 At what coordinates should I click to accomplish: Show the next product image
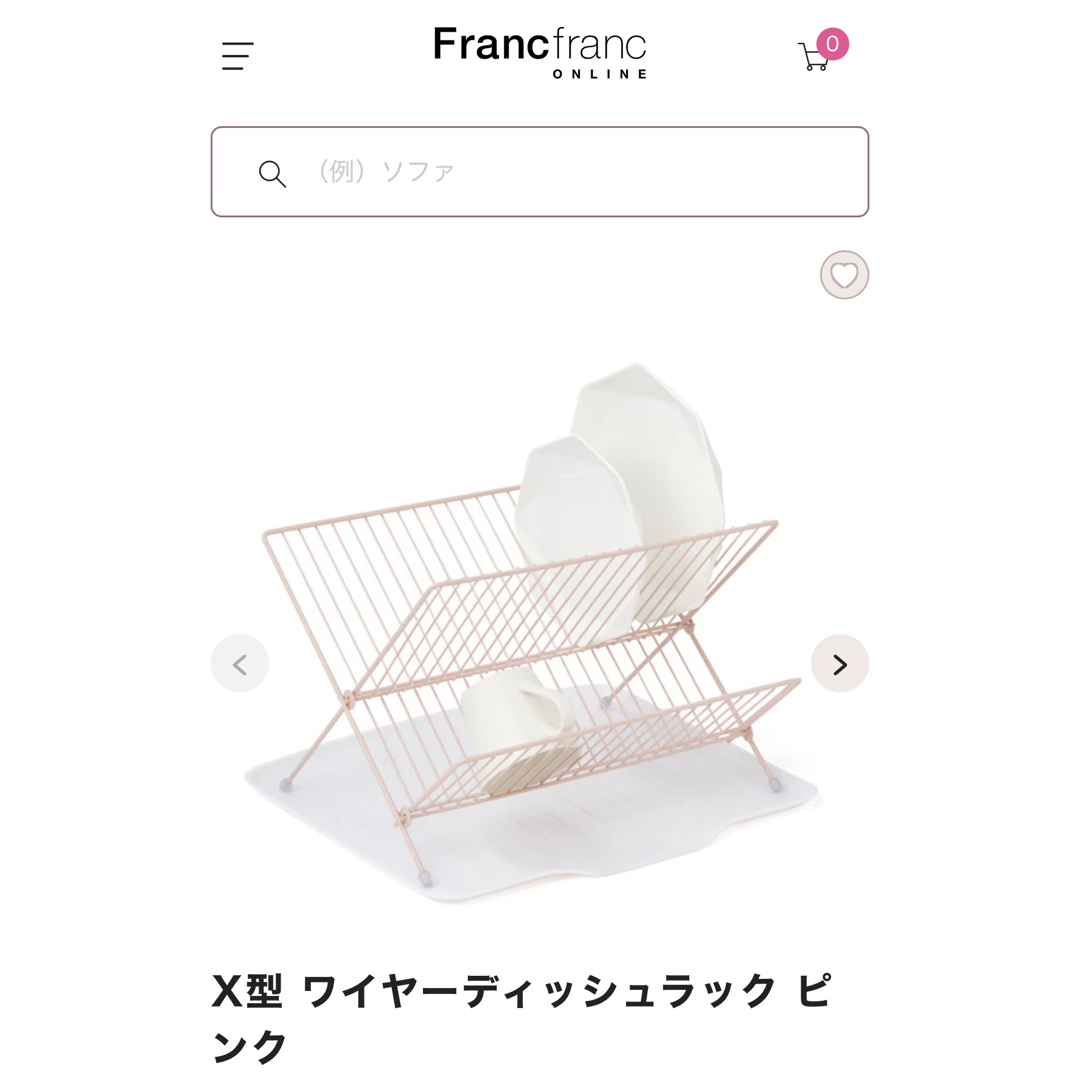pyautogui.click(x=840, y=664)
